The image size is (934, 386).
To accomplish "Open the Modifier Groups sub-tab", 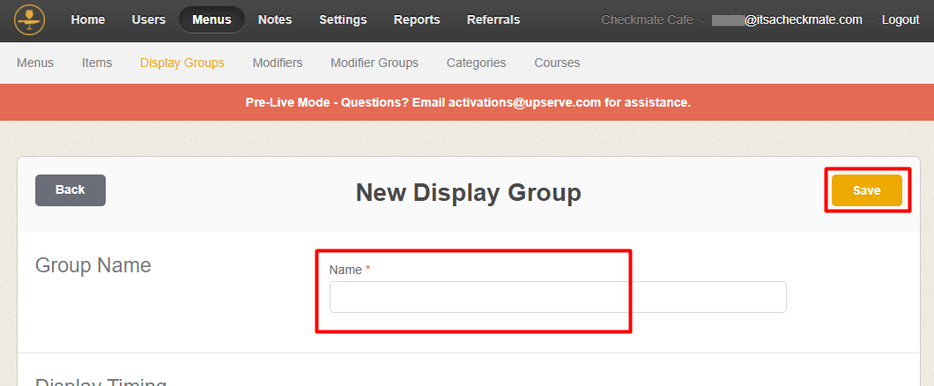I will [x=374, y=63].
